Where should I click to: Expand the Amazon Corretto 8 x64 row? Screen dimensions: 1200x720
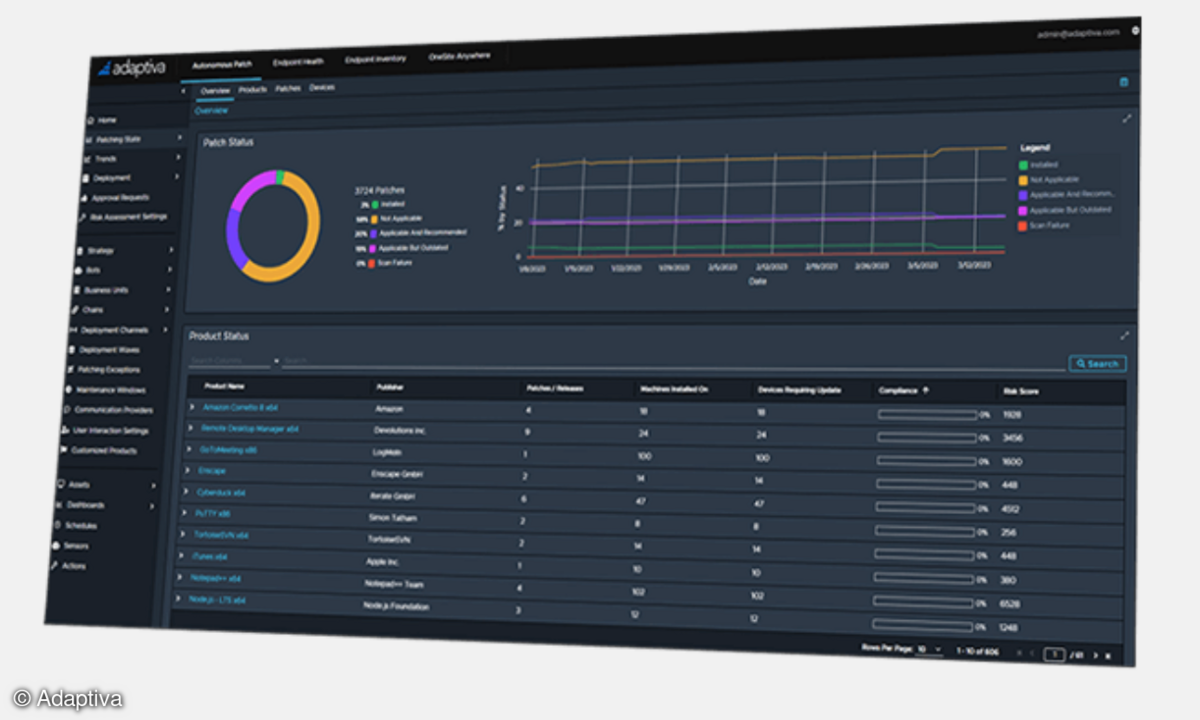coord(192,407)
